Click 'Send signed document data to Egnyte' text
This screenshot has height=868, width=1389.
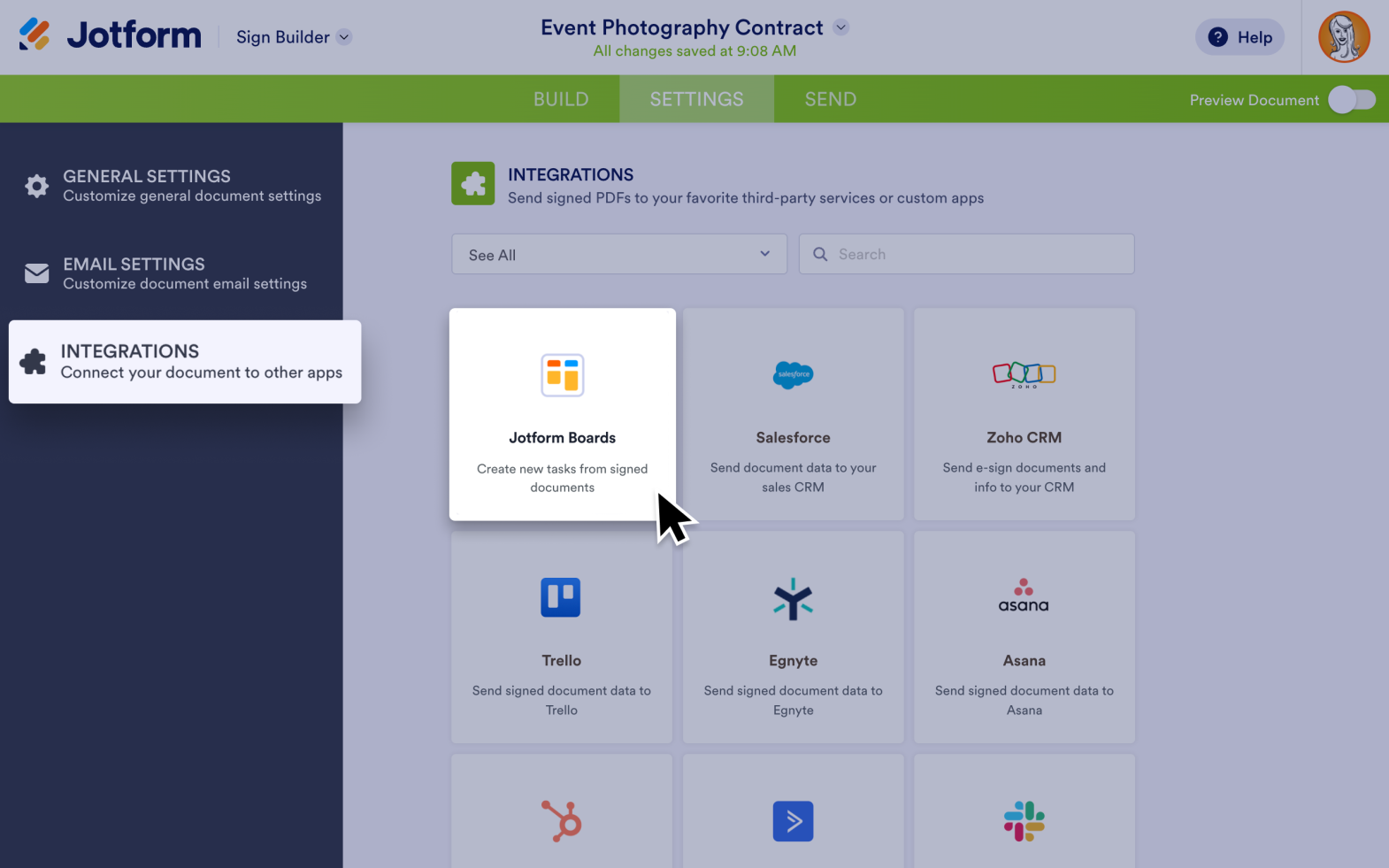point(794,701)
